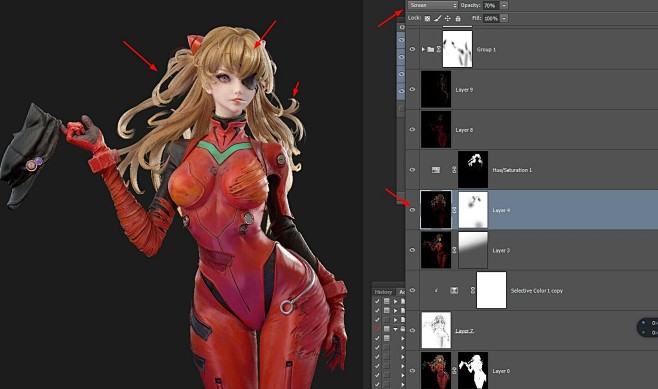Select the 'Group 1' layer name
658x389 pixels.
click(486, 50)
